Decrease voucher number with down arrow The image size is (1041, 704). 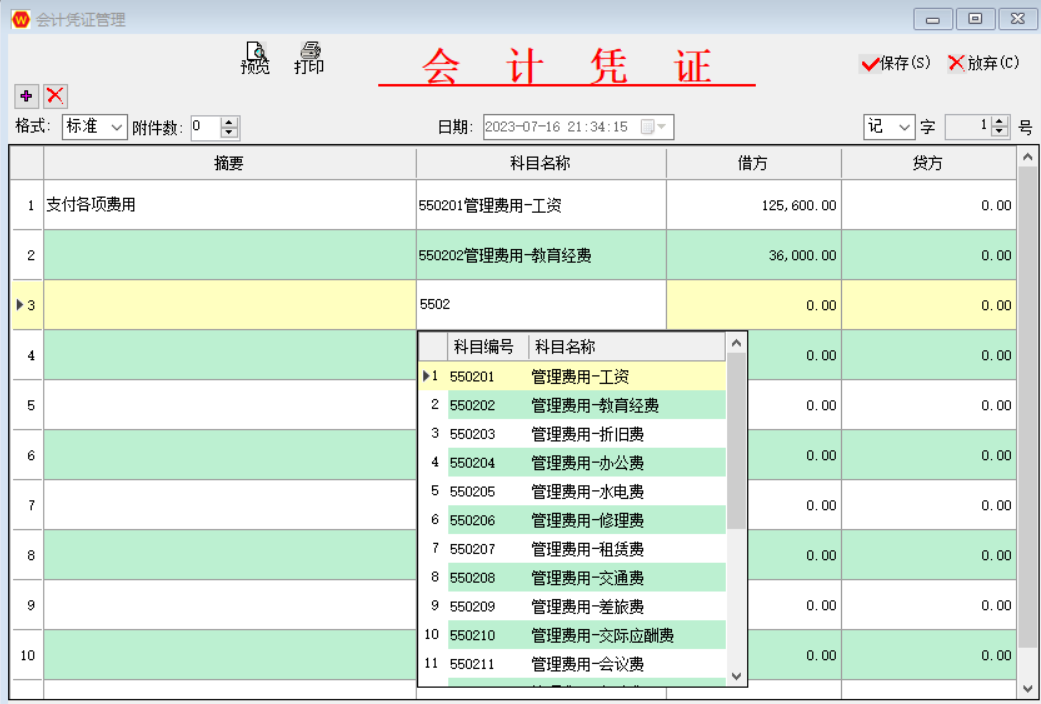click(x=1000, y=132)
